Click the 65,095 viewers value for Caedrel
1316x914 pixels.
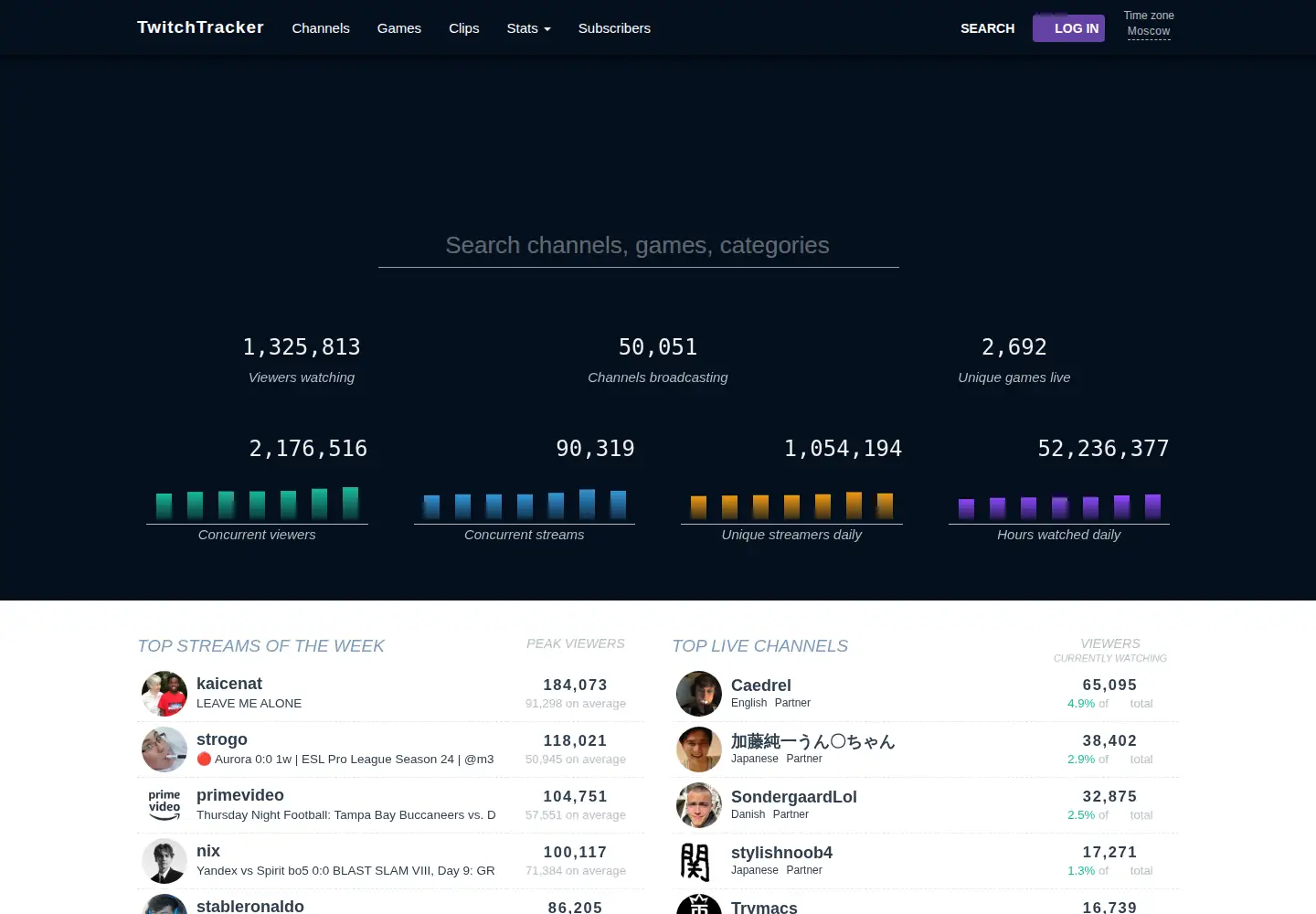[x=1109, y=685]
